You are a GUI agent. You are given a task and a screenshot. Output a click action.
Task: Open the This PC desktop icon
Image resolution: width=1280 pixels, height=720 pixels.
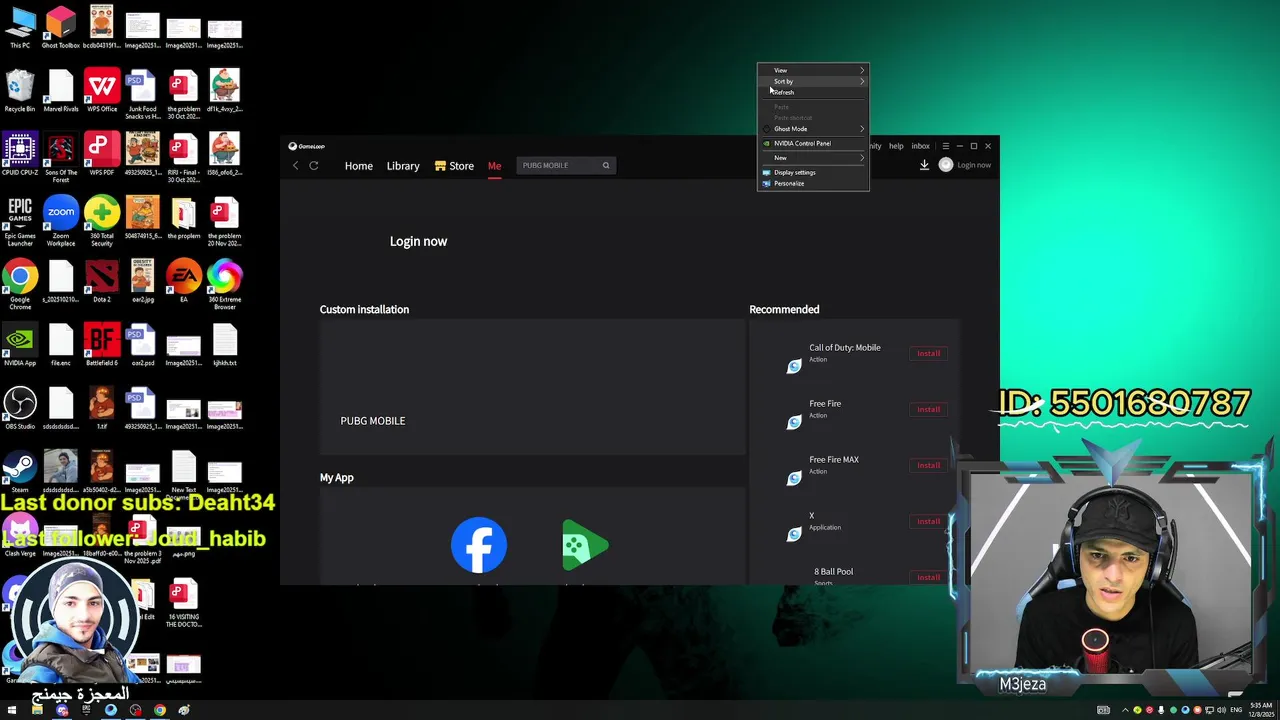point(20,27)
